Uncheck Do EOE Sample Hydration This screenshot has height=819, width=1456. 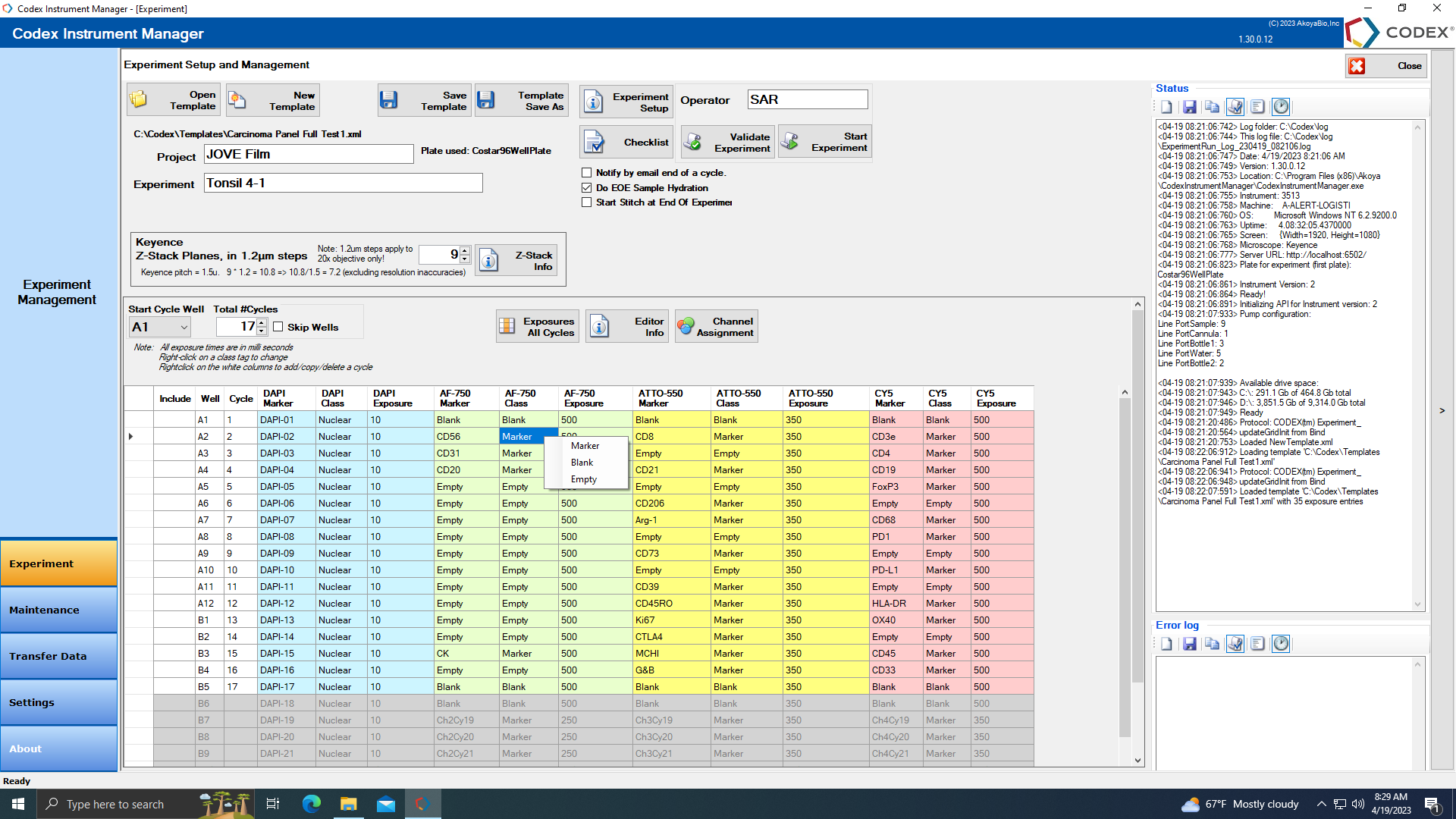[586, 187]
